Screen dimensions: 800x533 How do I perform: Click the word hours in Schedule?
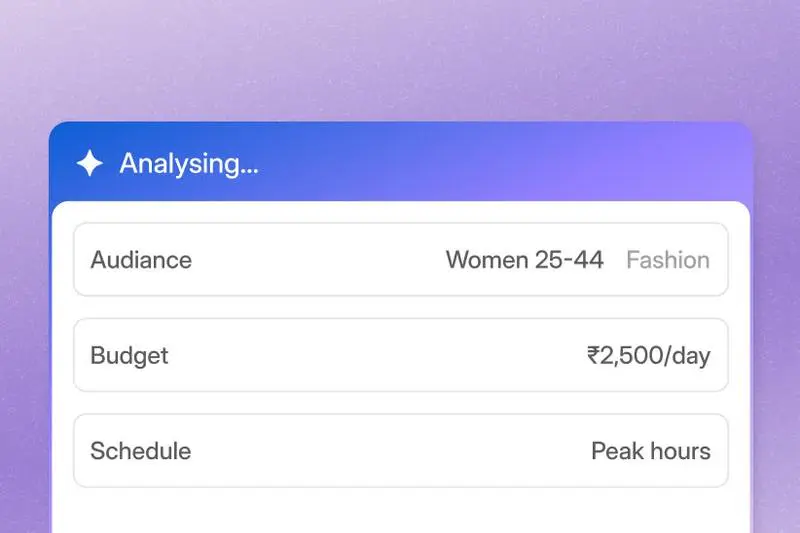680,451
